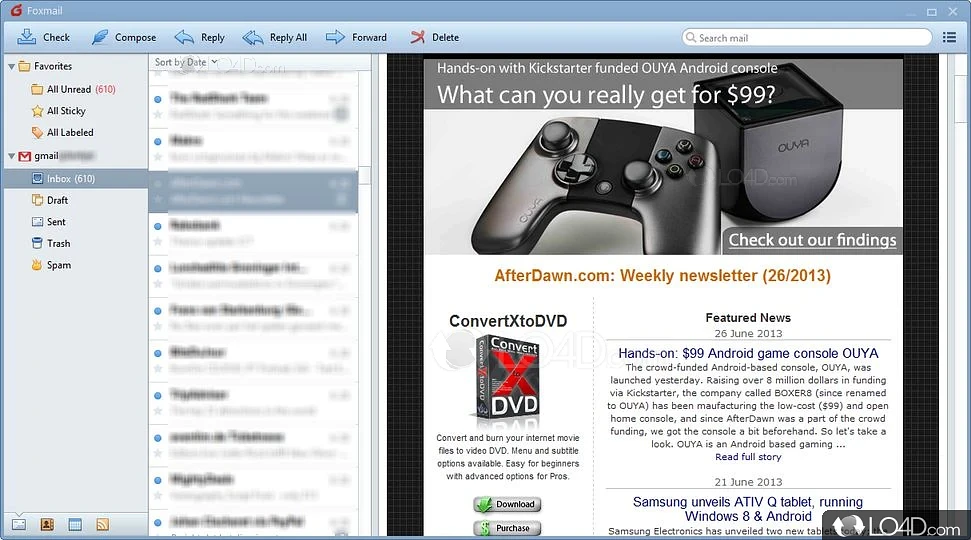This screenshot has width=971, height=540.
Task: Select the gmail account node
Action: pyautogui.click(x=56, y=156)
